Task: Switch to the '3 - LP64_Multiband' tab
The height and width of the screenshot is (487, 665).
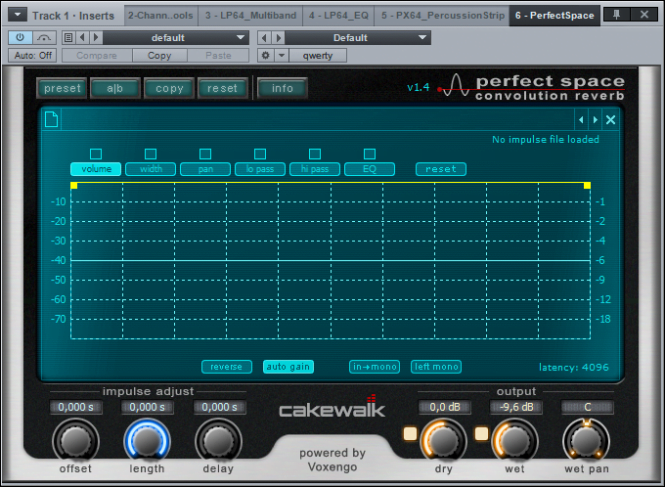Action: click(251, 16)
